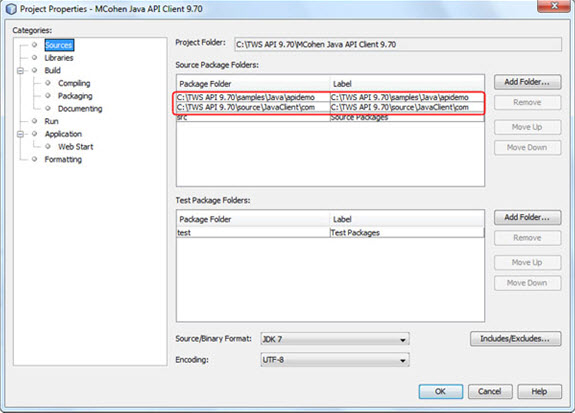Click Source Package Folder column header
575x413 pixels.
click(253, 84)
